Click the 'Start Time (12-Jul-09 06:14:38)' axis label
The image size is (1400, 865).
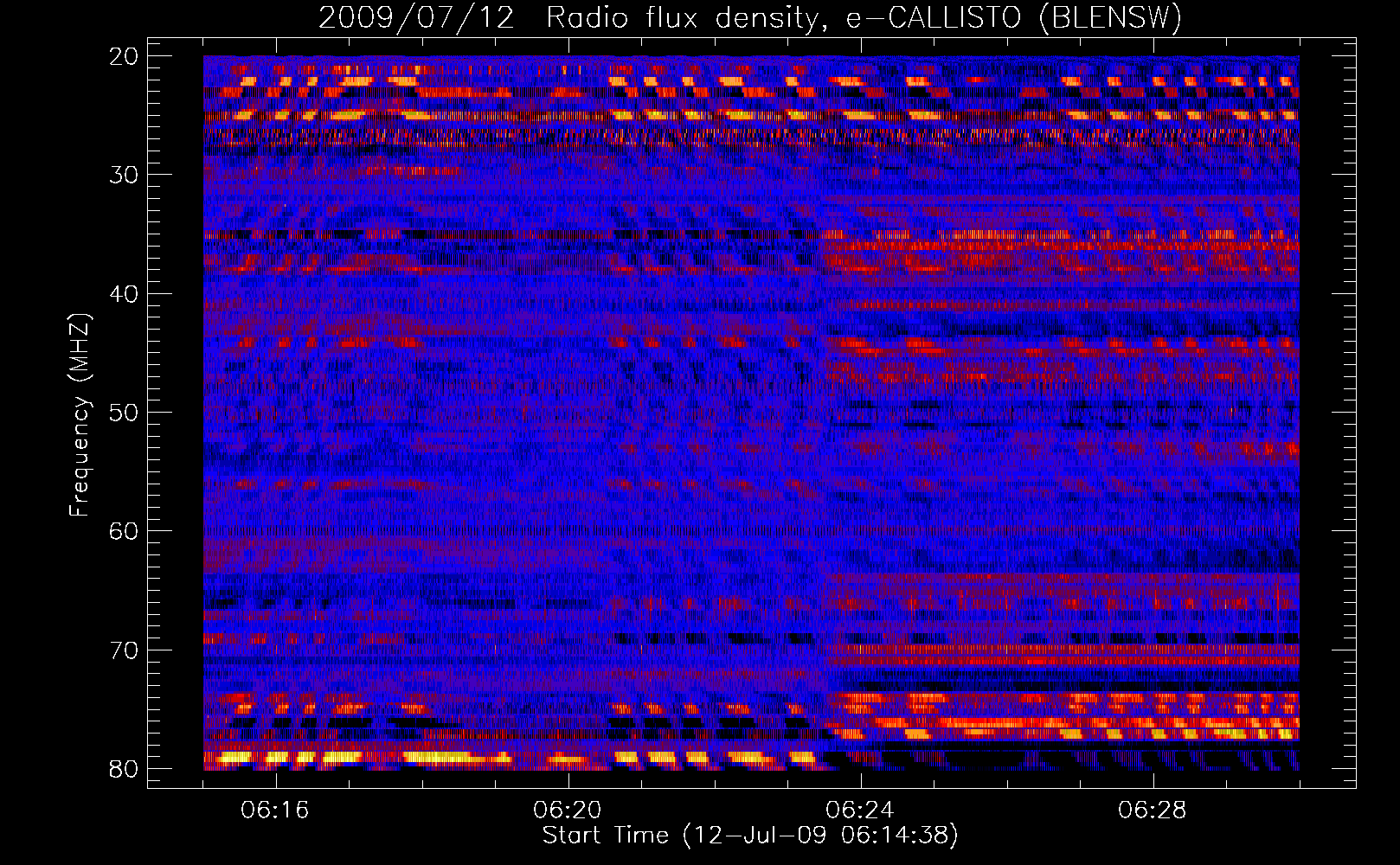[750, 836]
